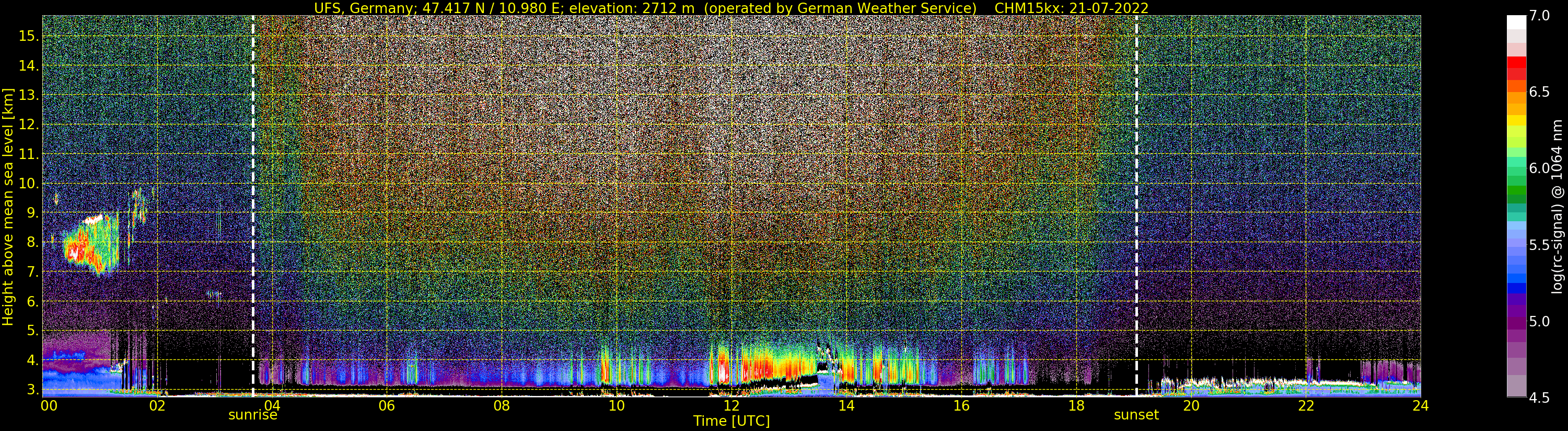This screenshot has width=1568, height=431.
Task: Click the "10." height axis tick label
Action: [28, 184]
